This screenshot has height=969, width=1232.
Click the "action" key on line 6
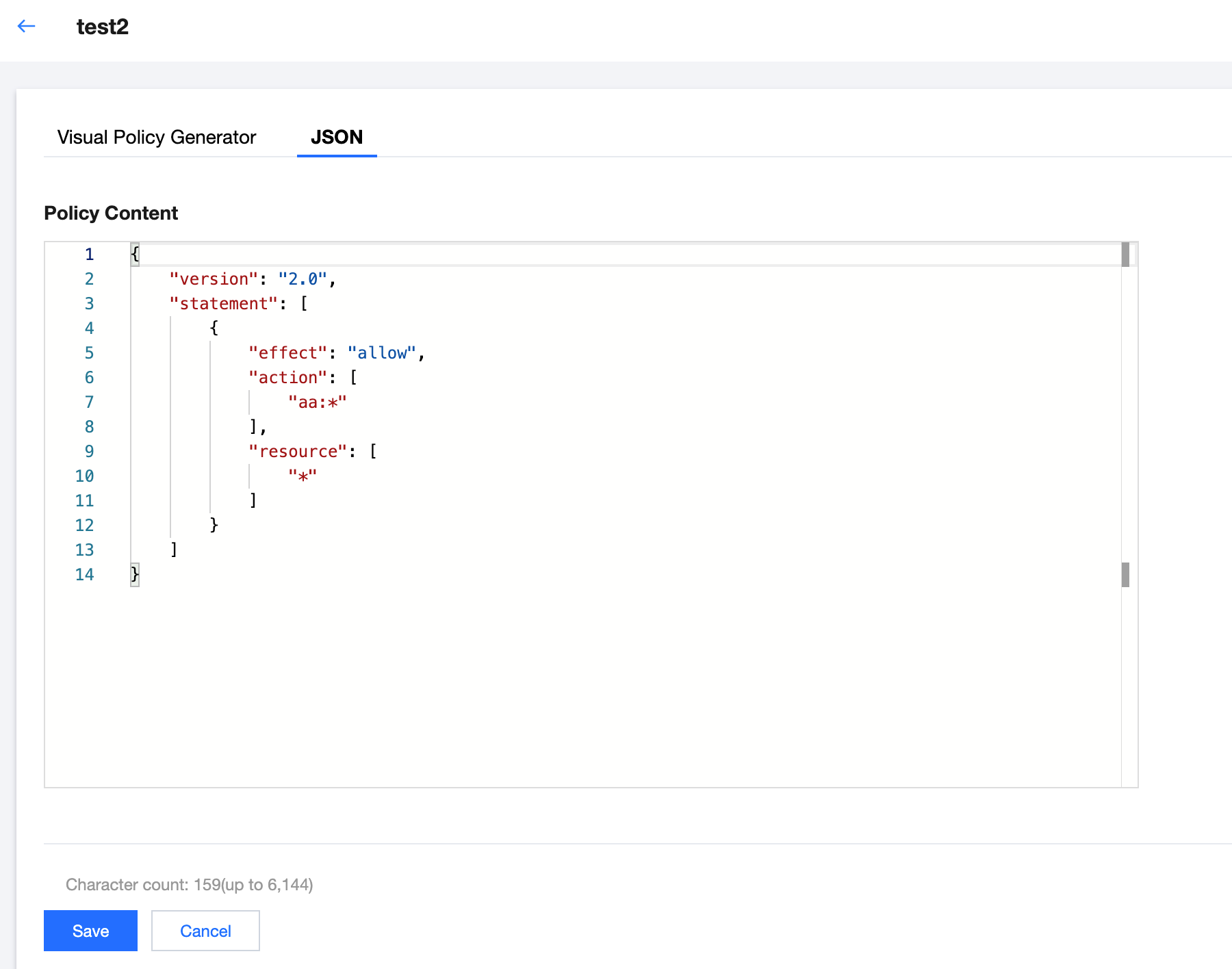point(287,378)
